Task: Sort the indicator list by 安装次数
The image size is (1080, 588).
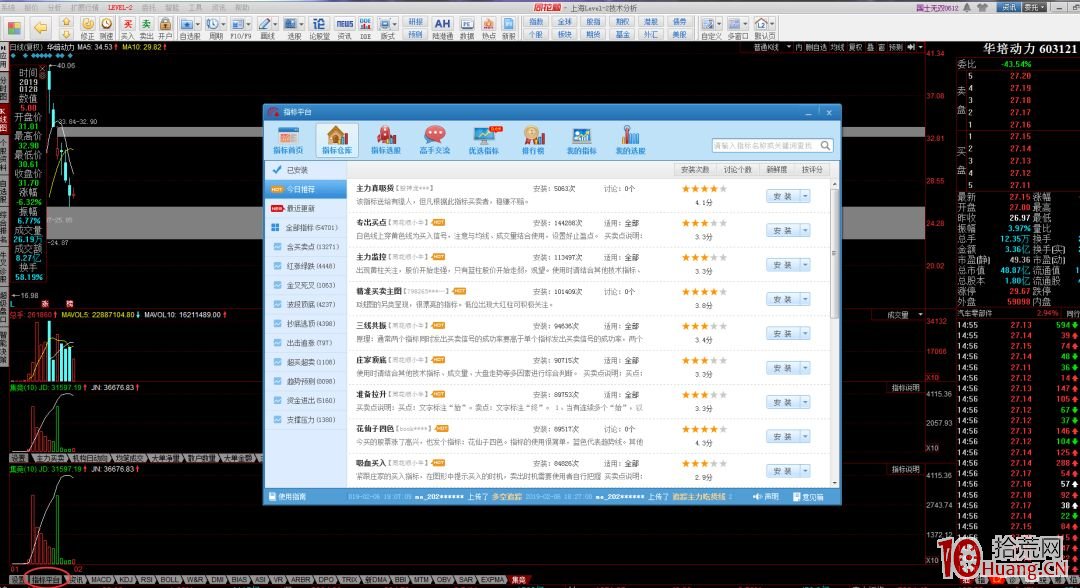Action: click(694, 169)
